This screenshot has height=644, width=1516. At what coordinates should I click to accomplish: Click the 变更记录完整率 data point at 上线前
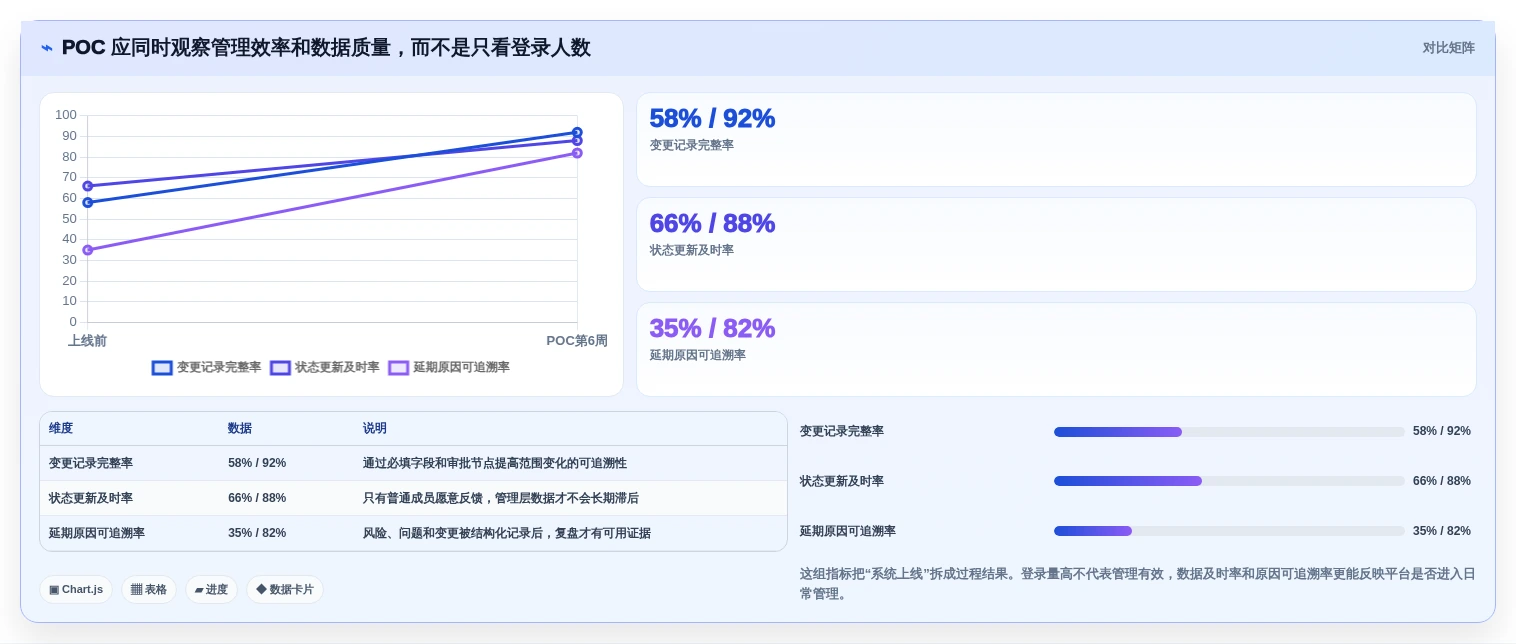point(88,202)
